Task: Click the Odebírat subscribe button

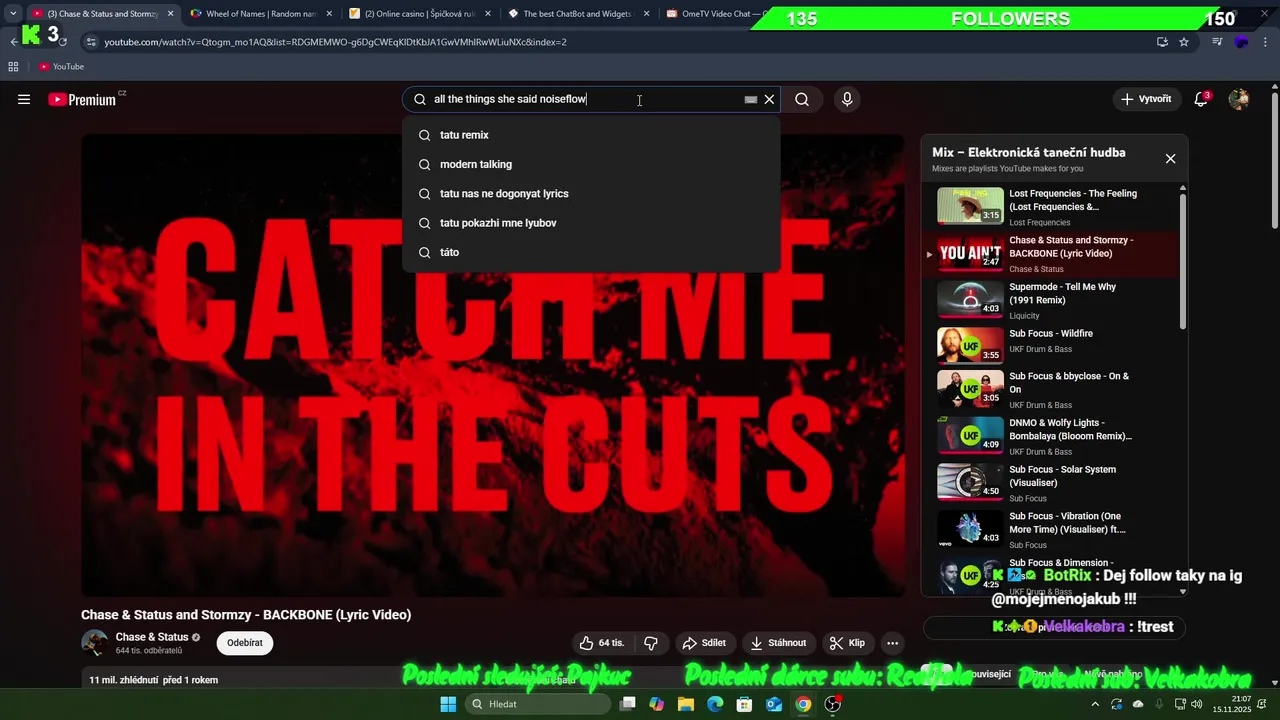Action: tap(245, 643)
